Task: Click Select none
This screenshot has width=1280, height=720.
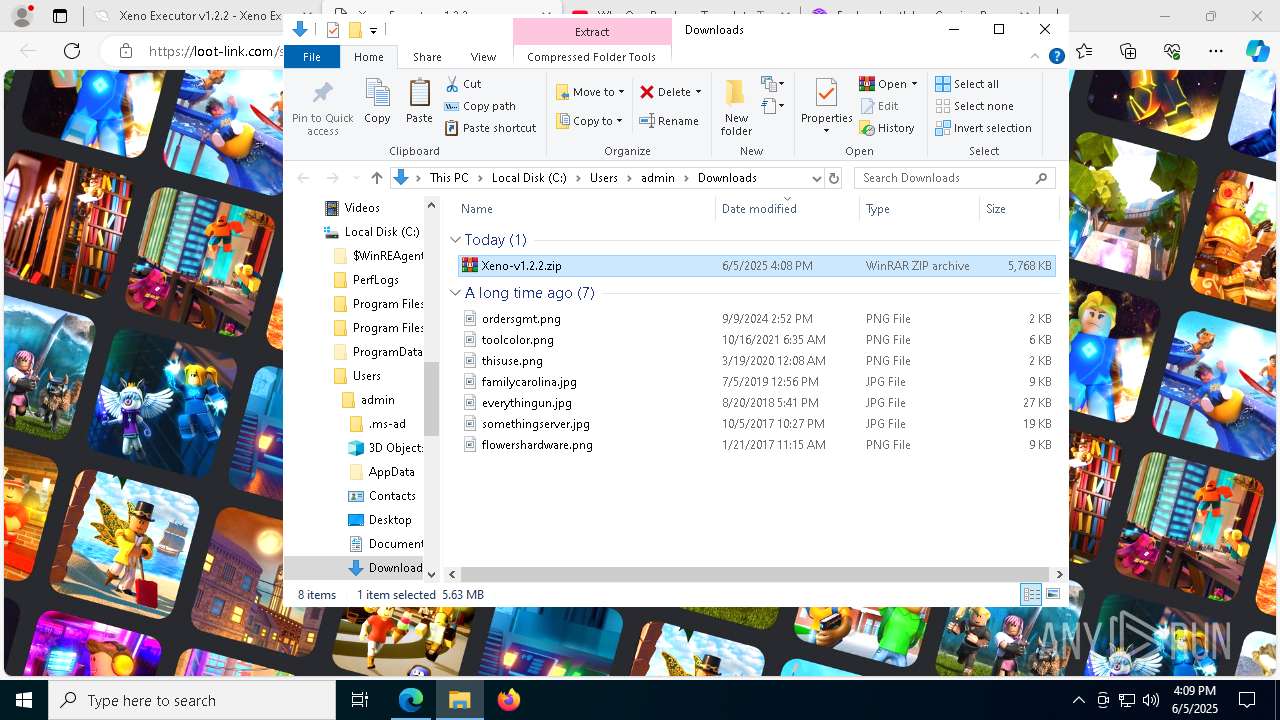Action: pos(974,106)
